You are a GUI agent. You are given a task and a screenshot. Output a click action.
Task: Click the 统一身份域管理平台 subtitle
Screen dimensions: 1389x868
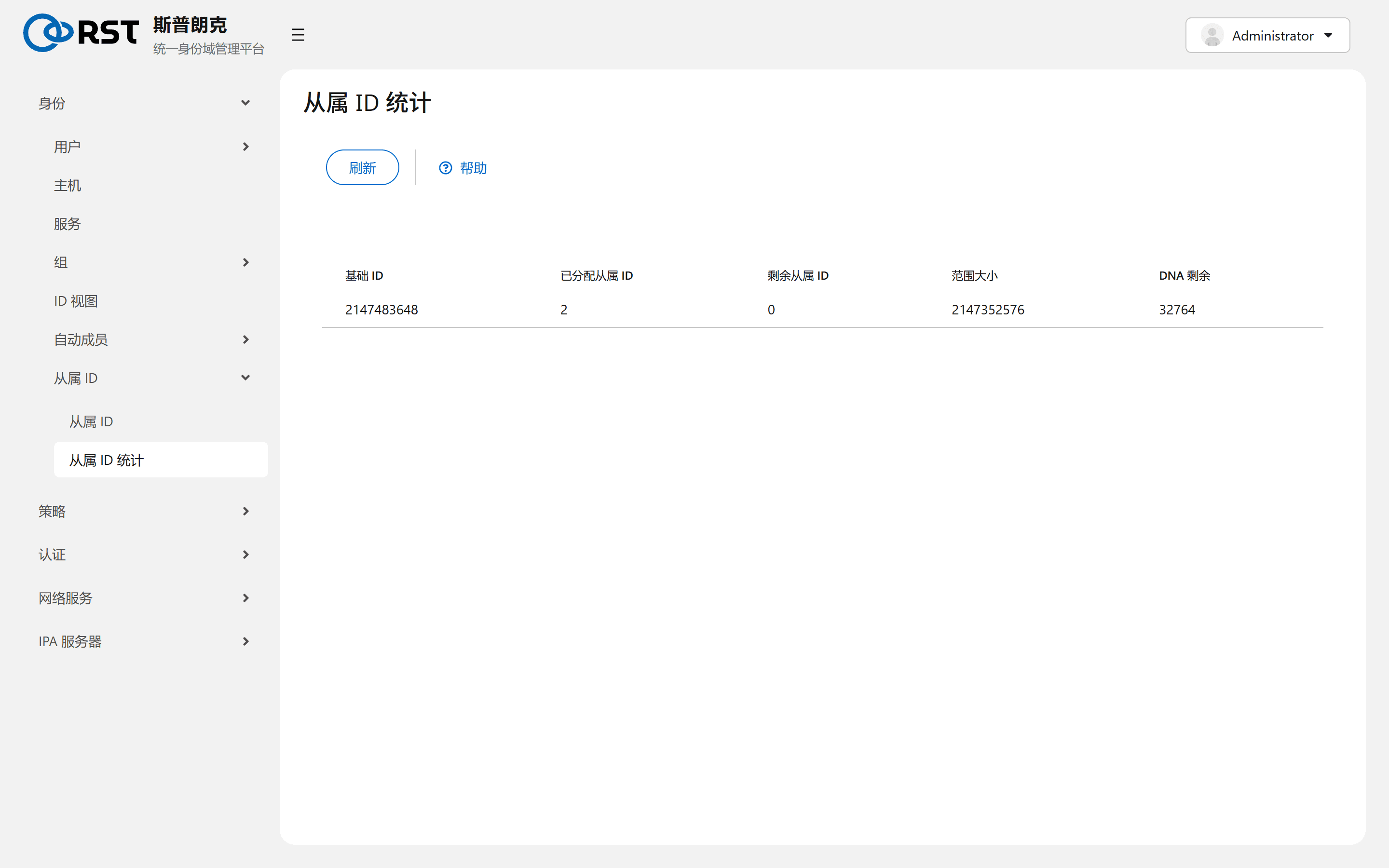(208, 49)
